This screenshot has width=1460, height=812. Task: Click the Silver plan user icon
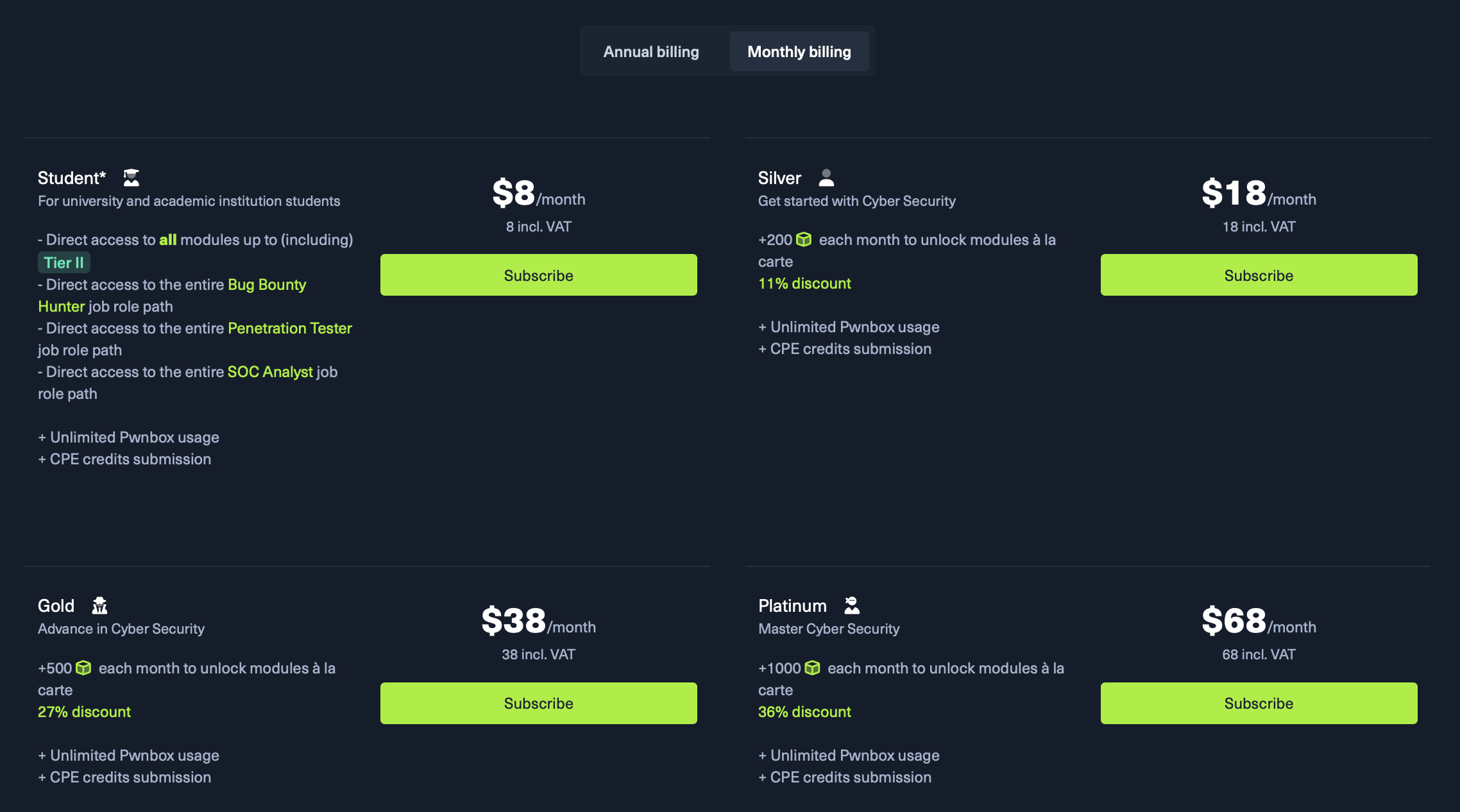tap(826, 178)
